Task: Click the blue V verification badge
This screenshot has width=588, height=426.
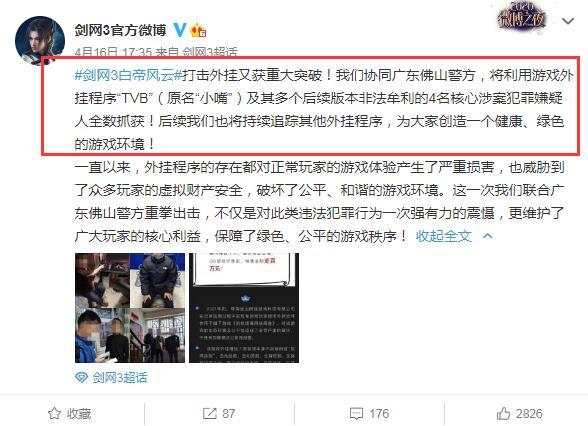Action: [180, 30]
